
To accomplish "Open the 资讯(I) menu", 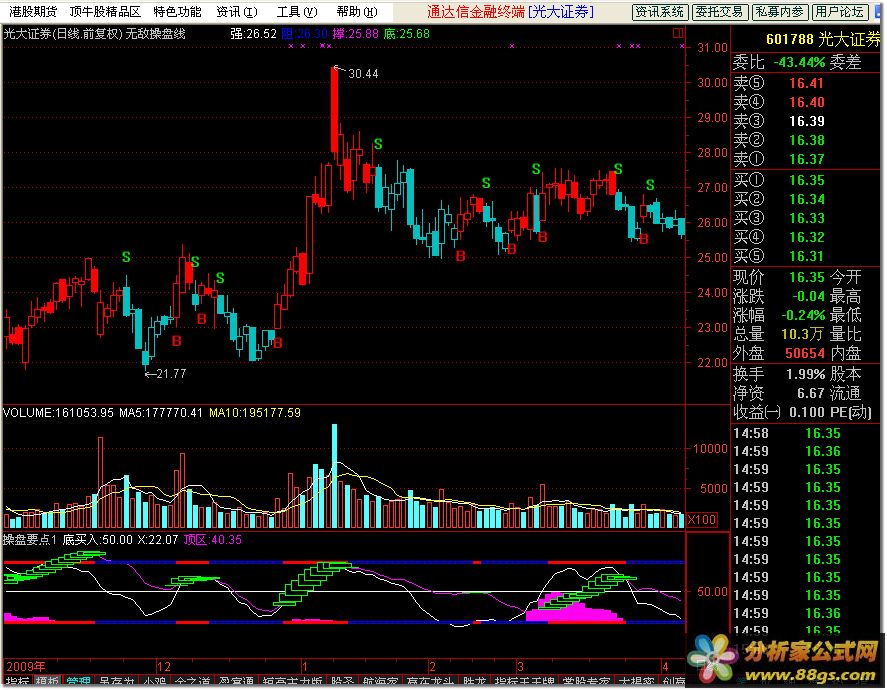I will pos(237,11).
